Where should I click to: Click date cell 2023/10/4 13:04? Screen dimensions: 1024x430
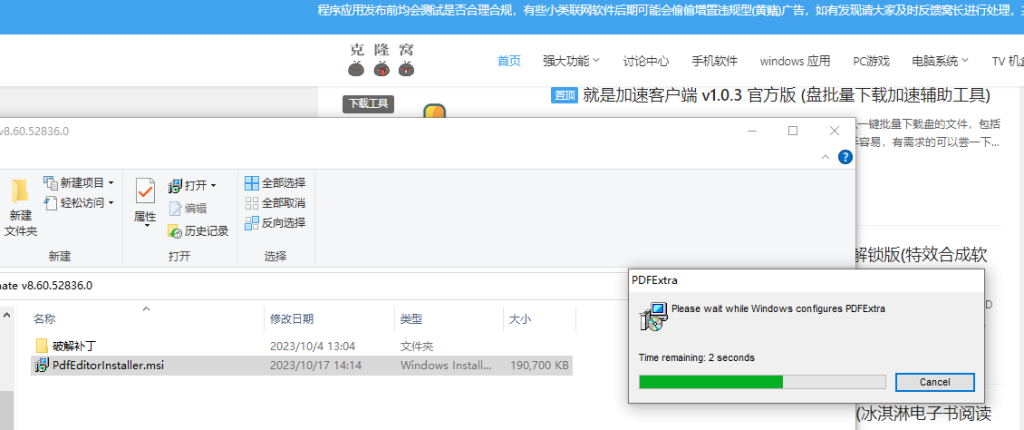312,346
